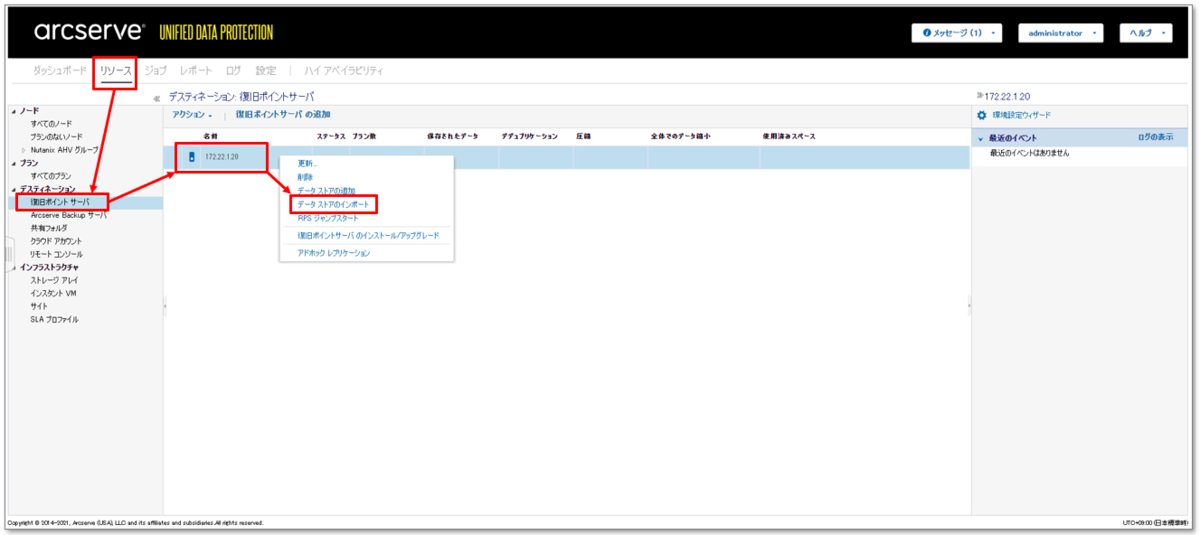Open the メッセージ (1) dropdown

(956, 33)
